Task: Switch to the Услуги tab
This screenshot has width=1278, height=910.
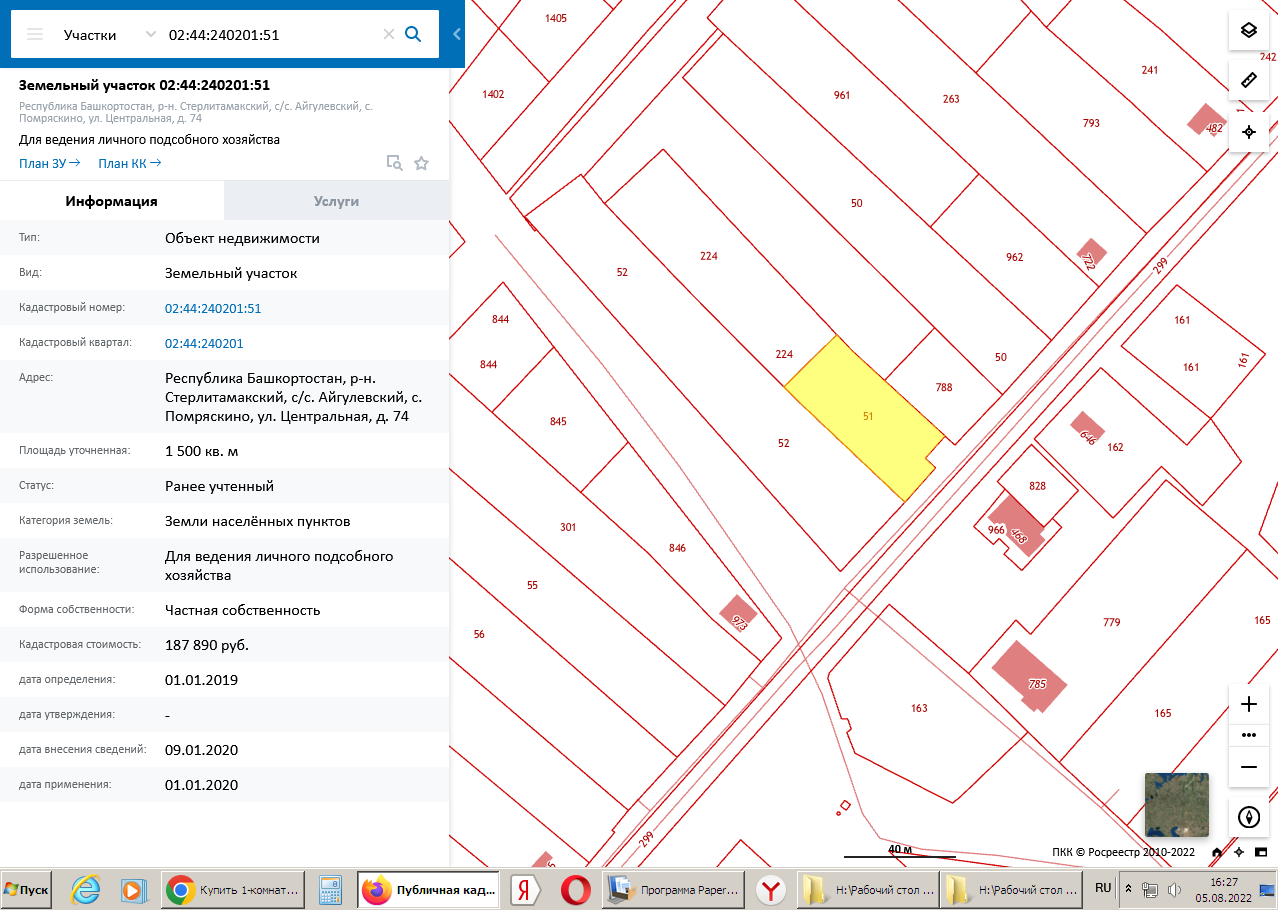Action: pyautogui.click(x=336, y=201)
